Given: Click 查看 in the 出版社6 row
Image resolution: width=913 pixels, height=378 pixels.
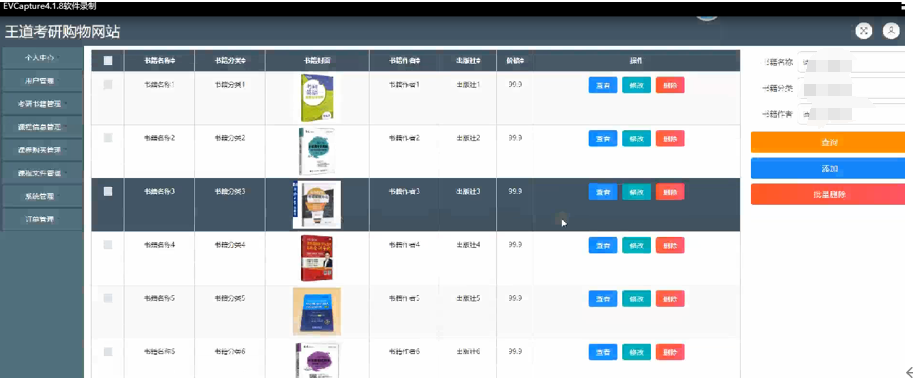Looking at the screenshot, I should pos(603,352).
